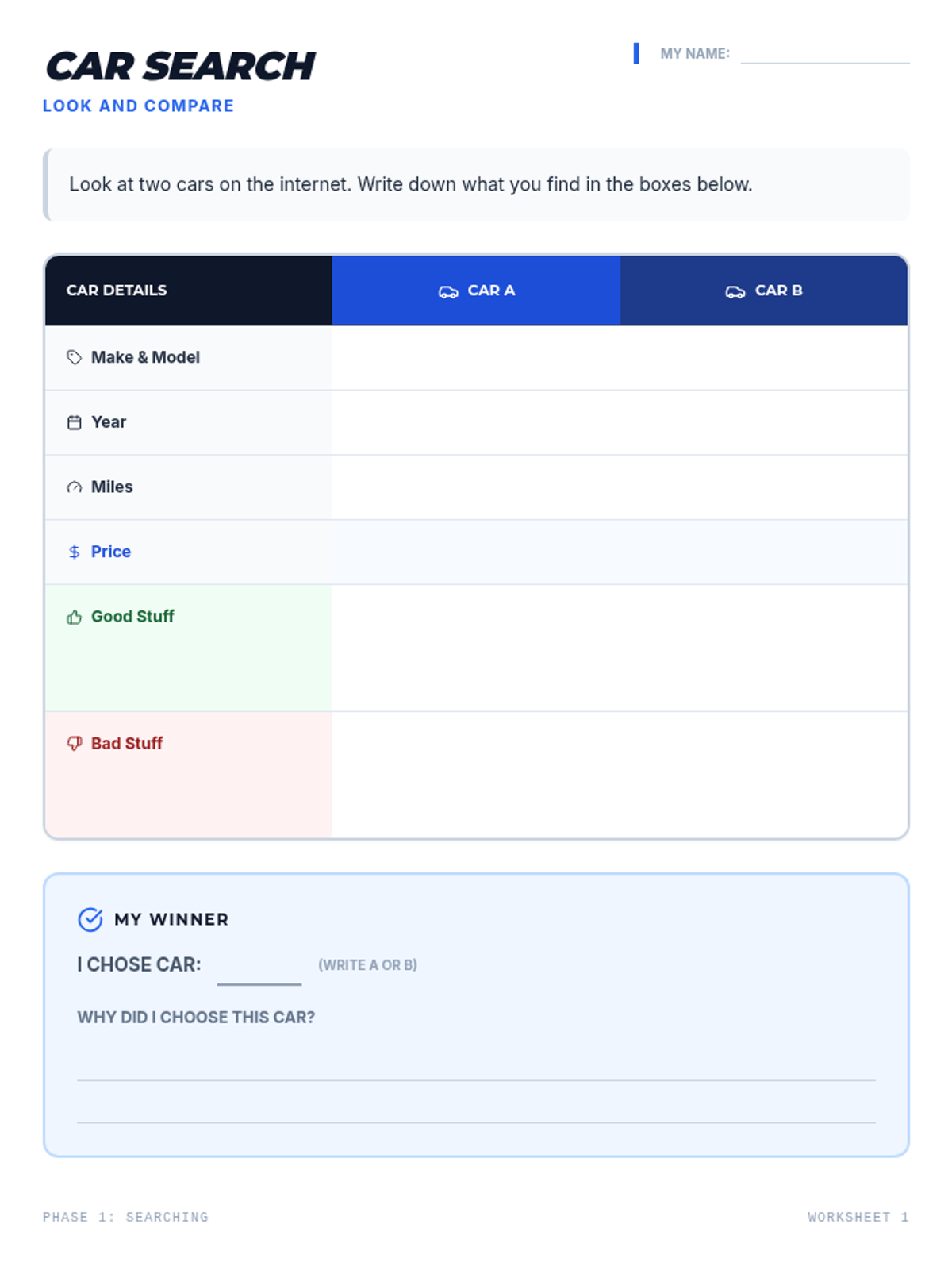The image size is (952, 1270).
Task: Click the My Name blank line
Action: click(825, 54)
